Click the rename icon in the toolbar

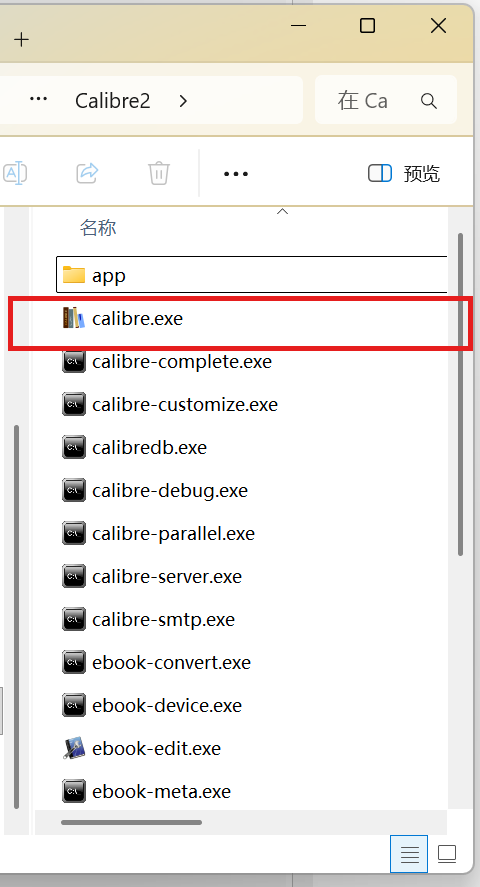tap(15, 173)
